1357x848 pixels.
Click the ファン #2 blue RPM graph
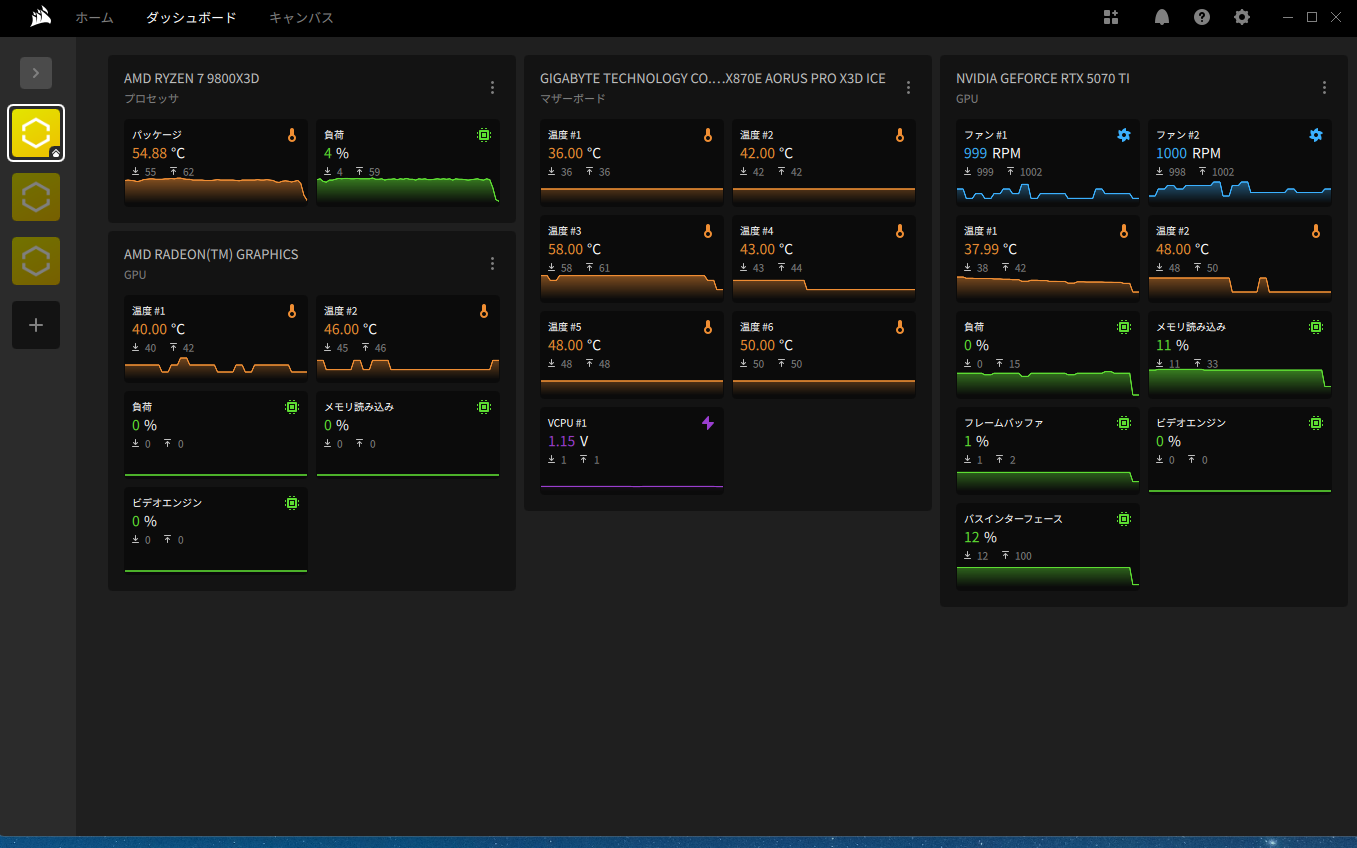coord(1240,192)
